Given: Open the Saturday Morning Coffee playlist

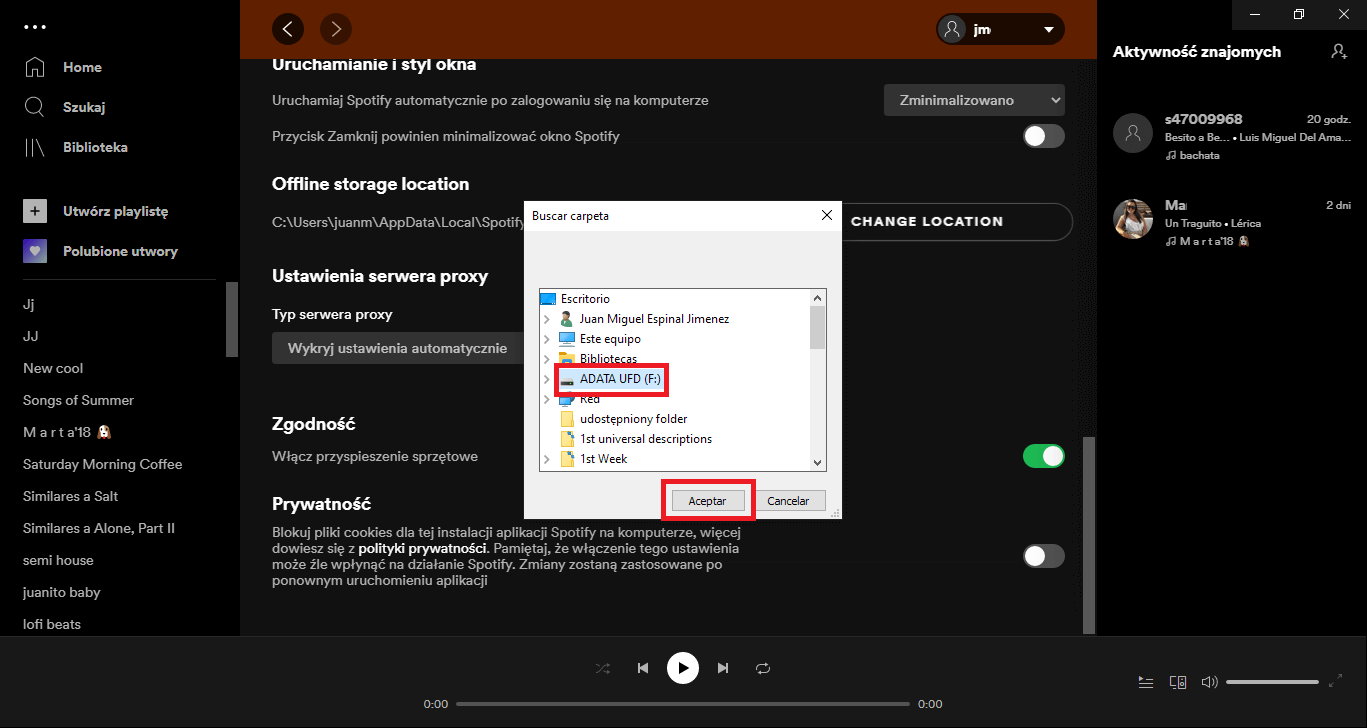Looking at the screenshot, I should pos(103,464).
